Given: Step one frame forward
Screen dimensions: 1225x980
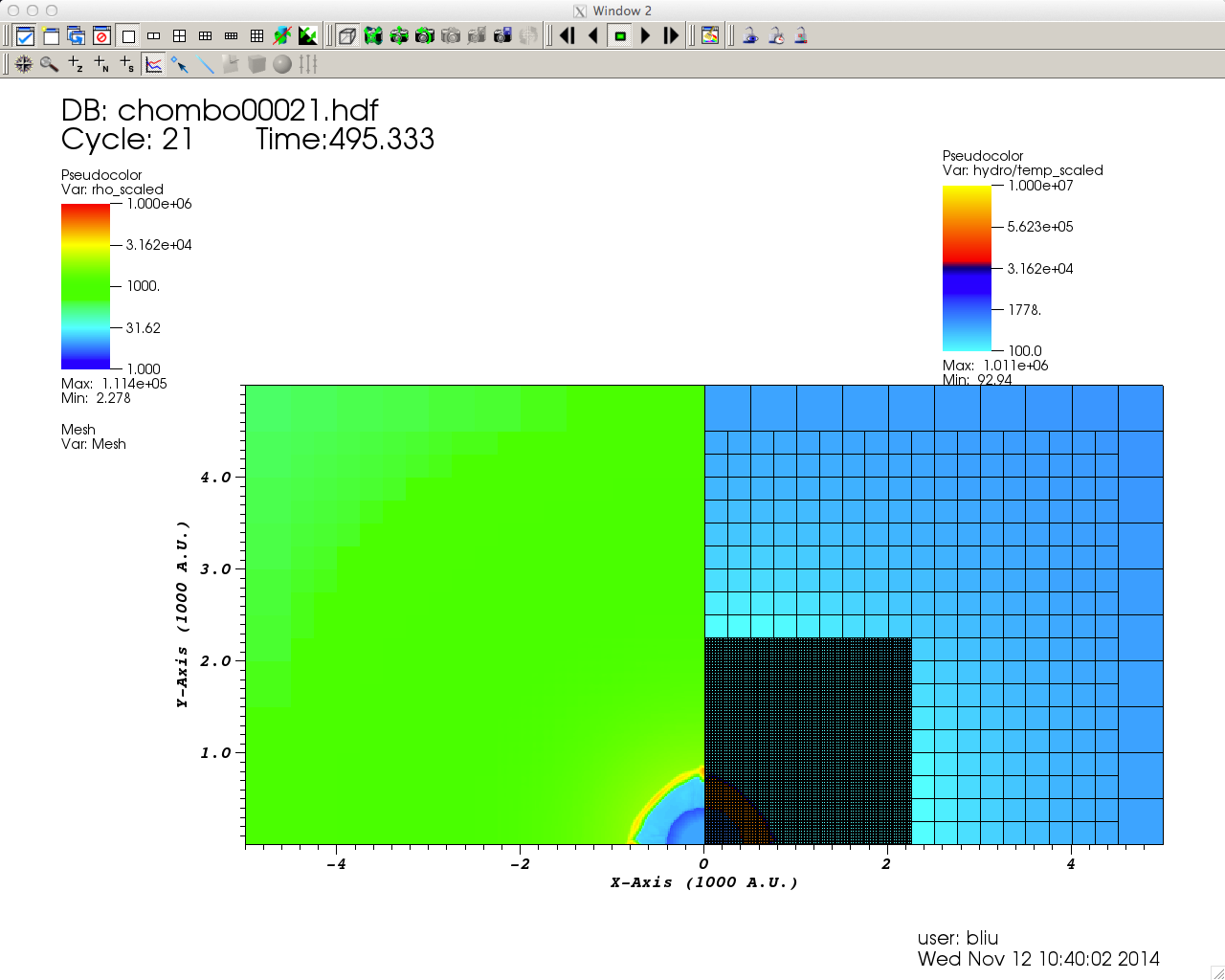Looking at the screenshot, I should pyautogui.click(x=671, y=36).
